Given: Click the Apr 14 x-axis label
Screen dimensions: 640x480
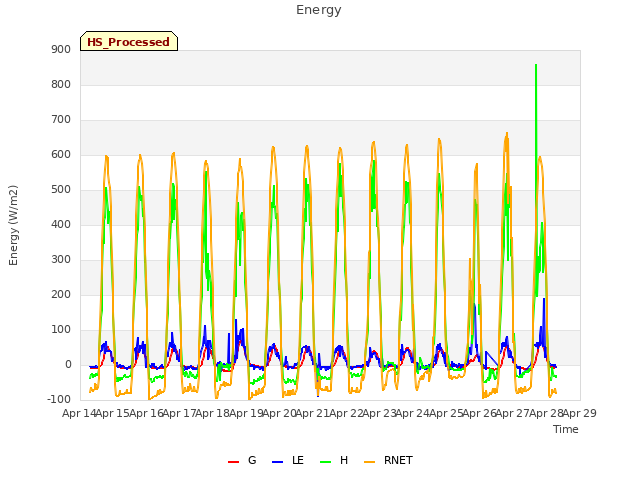Looking at the screenshot, I should pos(79,413).
